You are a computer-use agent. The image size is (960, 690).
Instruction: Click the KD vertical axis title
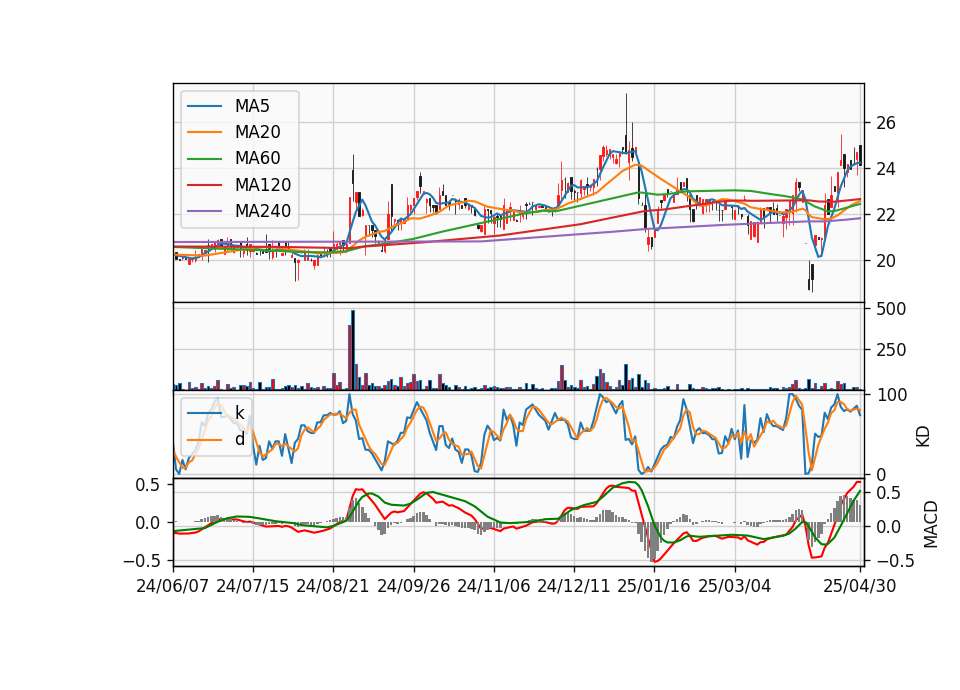[x=923, y=436]
